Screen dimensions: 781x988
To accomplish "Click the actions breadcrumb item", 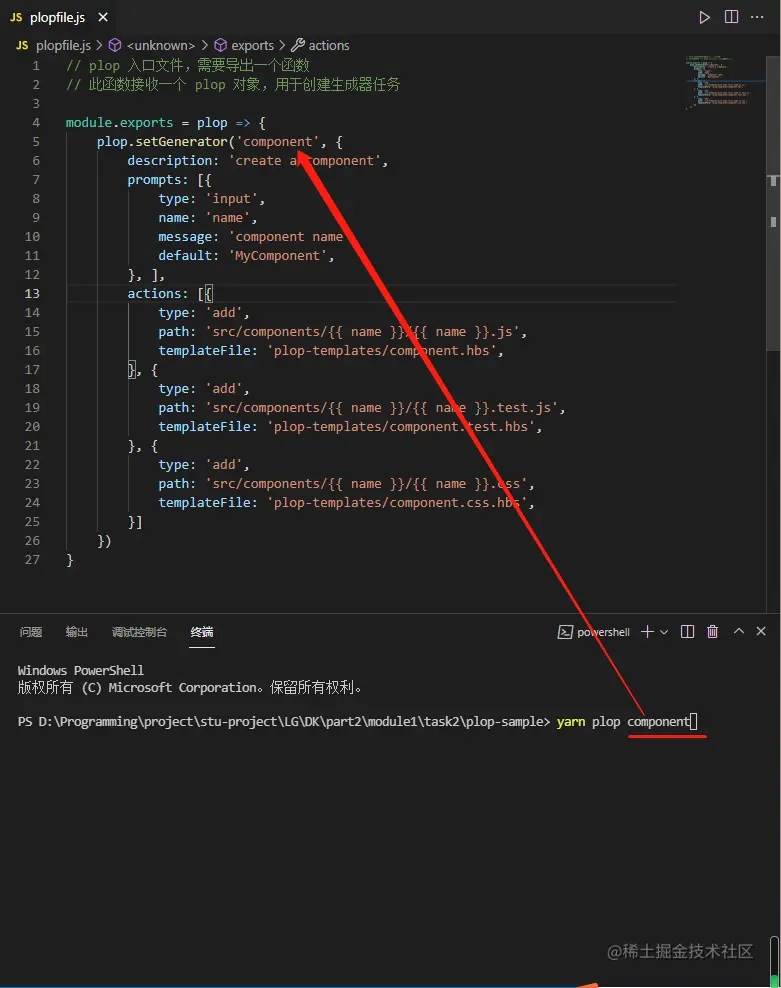I will [x=328, y=45].
